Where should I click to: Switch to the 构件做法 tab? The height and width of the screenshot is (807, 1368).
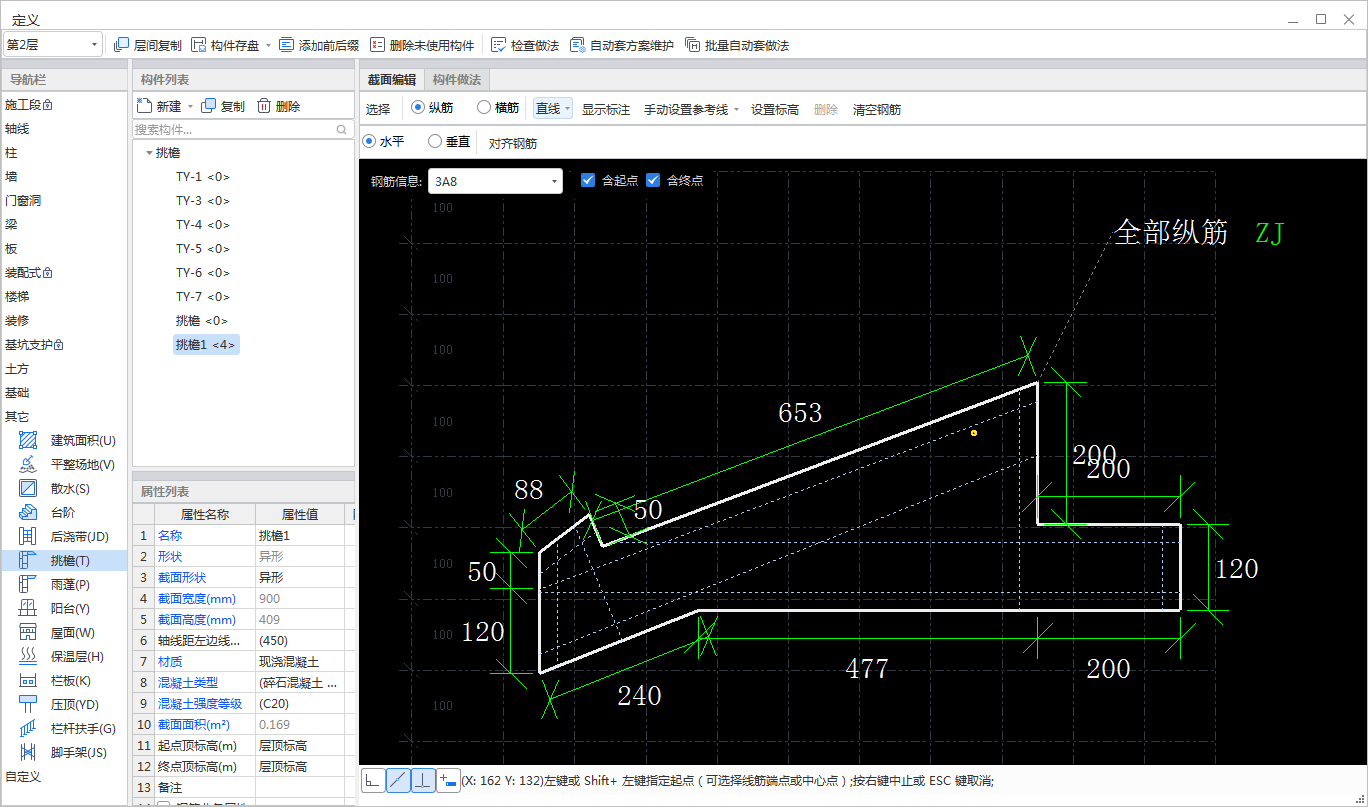[x=457, y=80]
